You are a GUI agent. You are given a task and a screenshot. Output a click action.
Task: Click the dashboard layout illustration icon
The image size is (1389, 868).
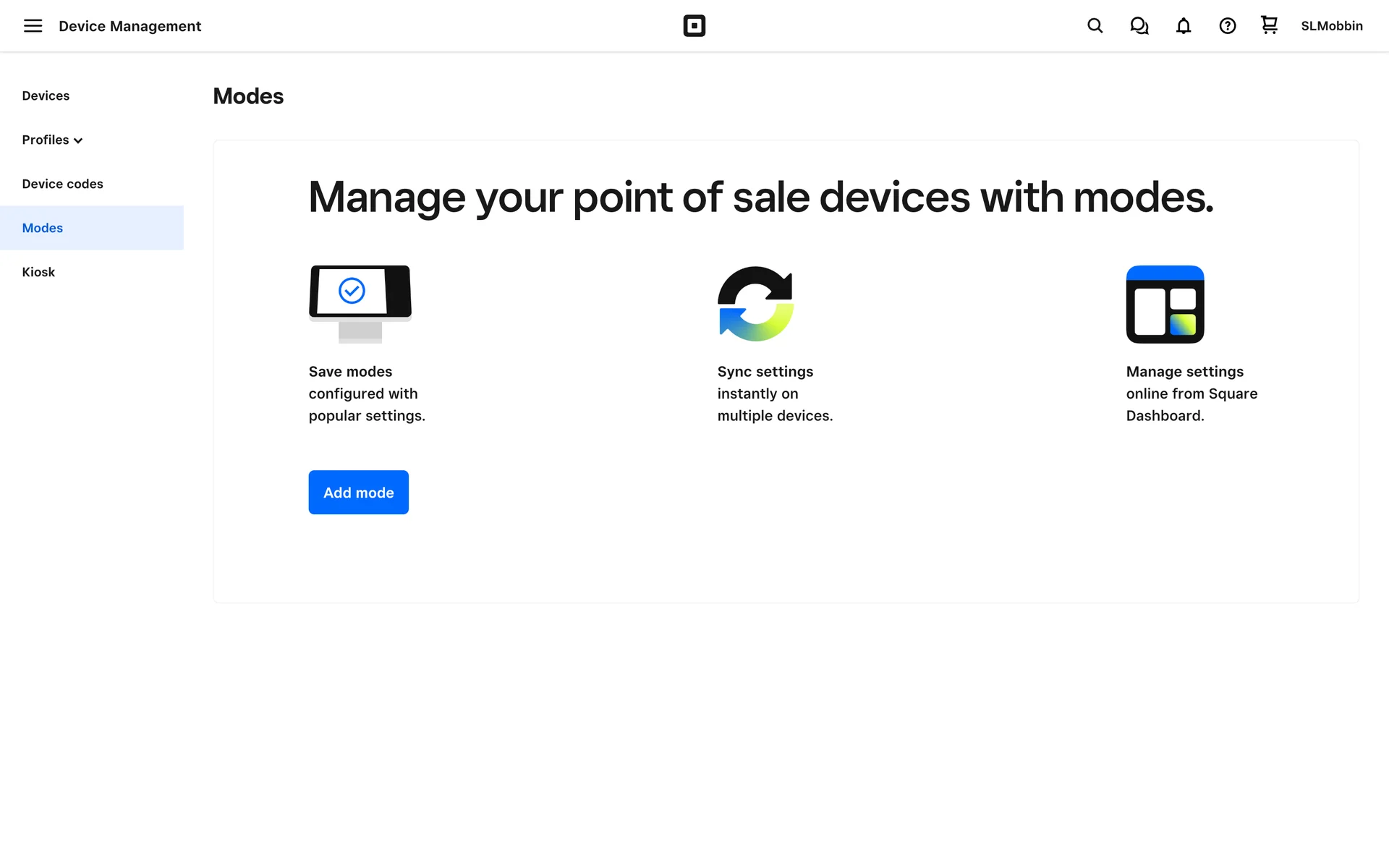(x=1165, y=304)
